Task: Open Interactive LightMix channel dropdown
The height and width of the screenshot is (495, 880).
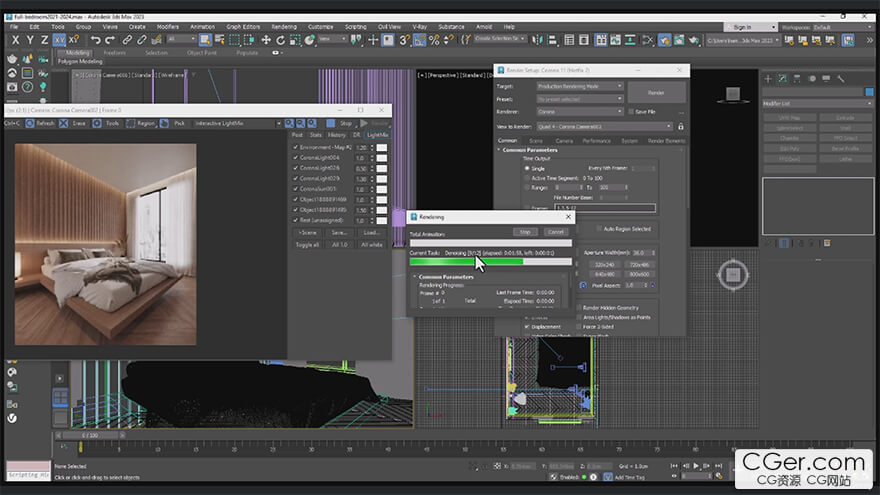Action: click(237, 123)
